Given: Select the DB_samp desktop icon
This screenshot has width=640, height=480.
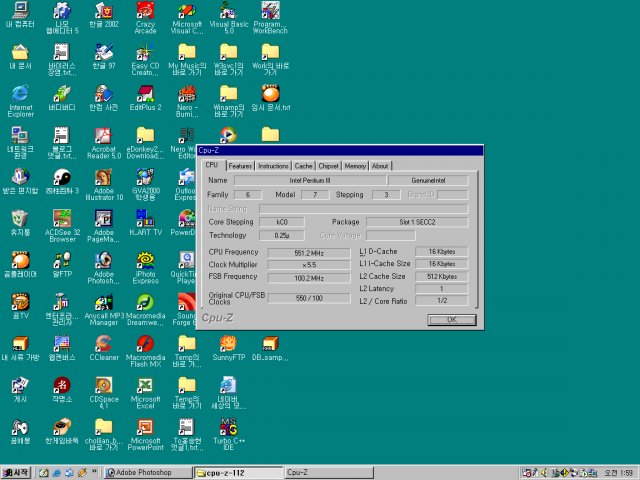Looking at the screenshot, I should point(270,348).
